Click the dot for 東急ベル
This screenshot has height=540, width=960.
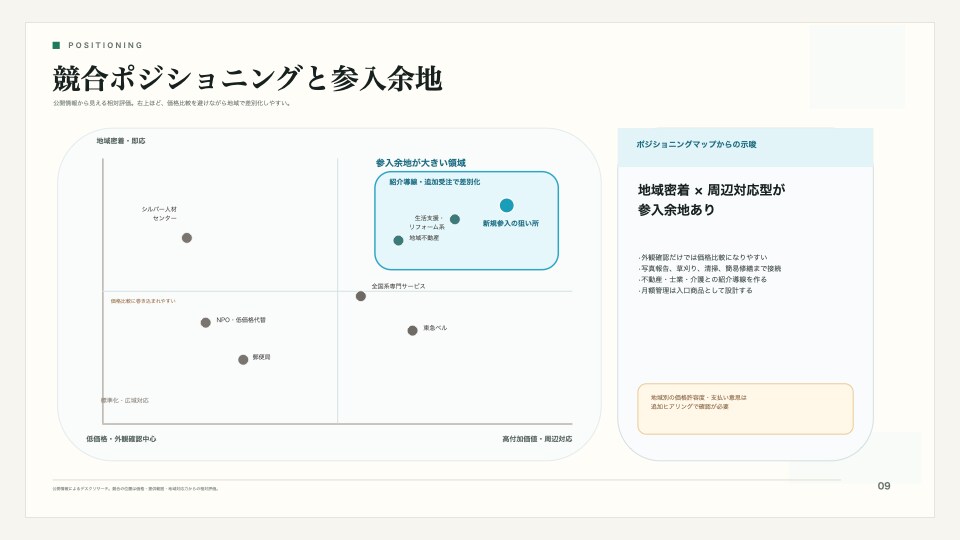[413, 331]
